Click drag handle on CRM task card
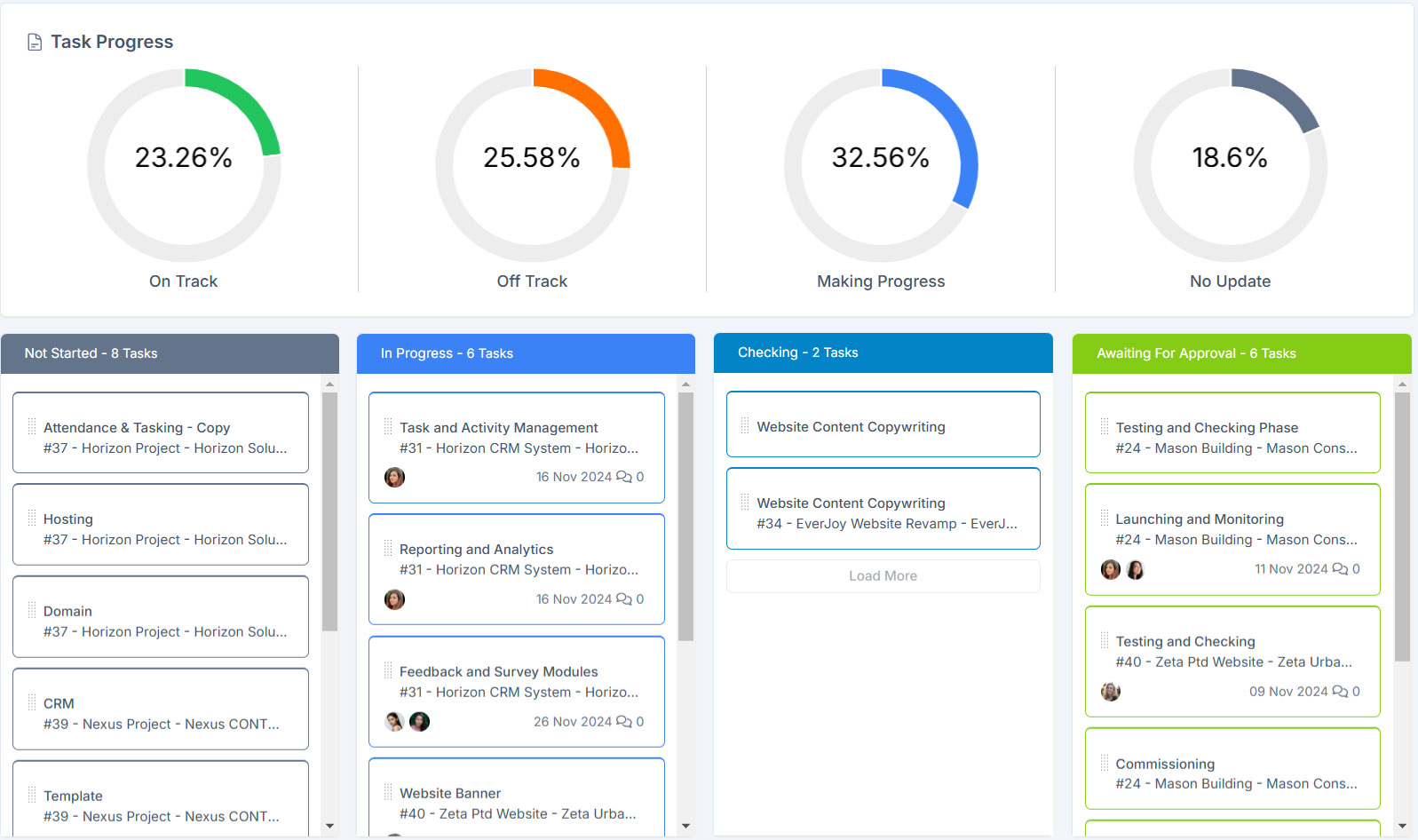Screen dimensions: 1418x840 point(32,703)
